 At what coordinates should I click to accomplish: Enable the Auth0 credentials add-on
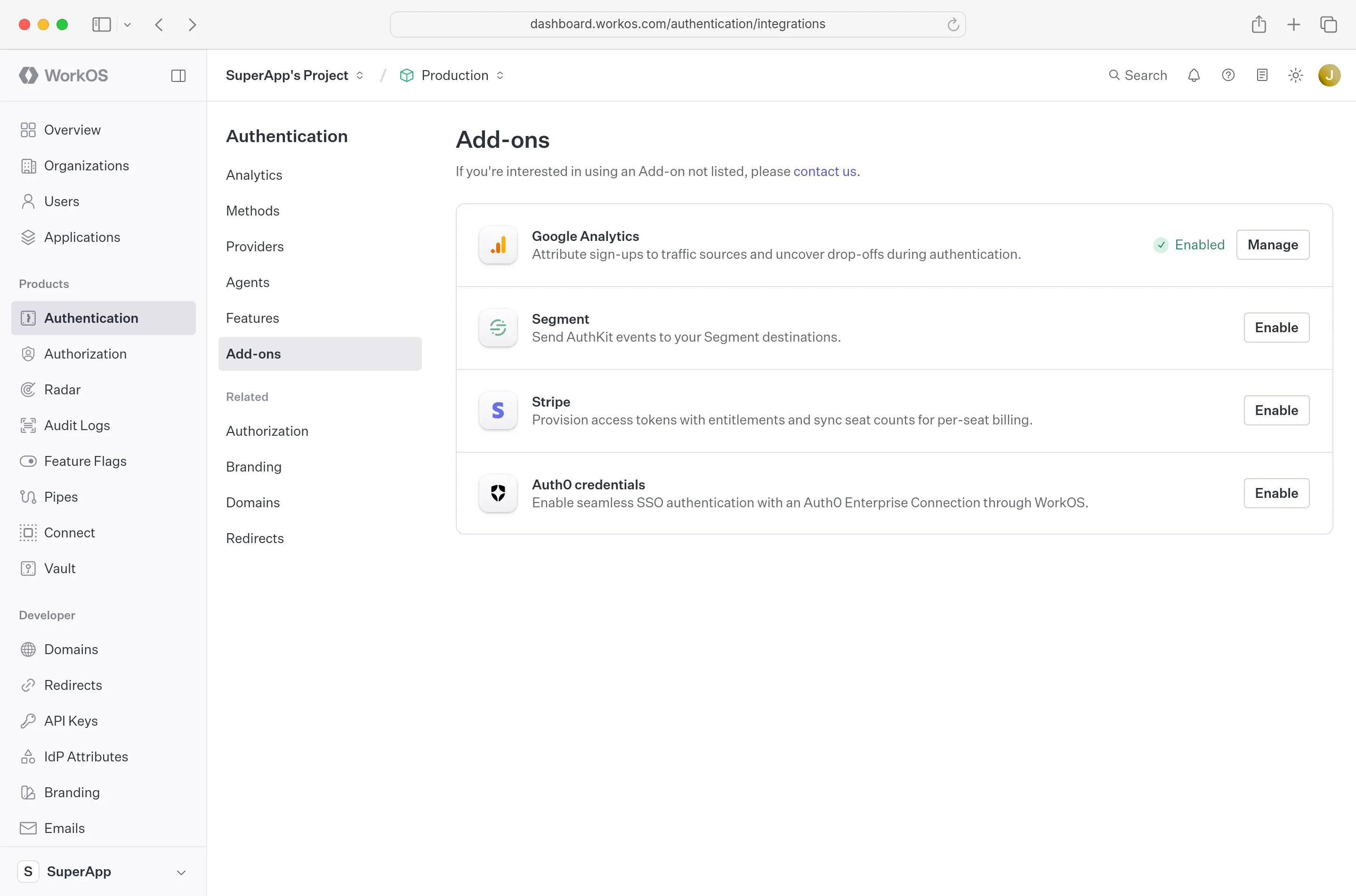[1276, 493]
